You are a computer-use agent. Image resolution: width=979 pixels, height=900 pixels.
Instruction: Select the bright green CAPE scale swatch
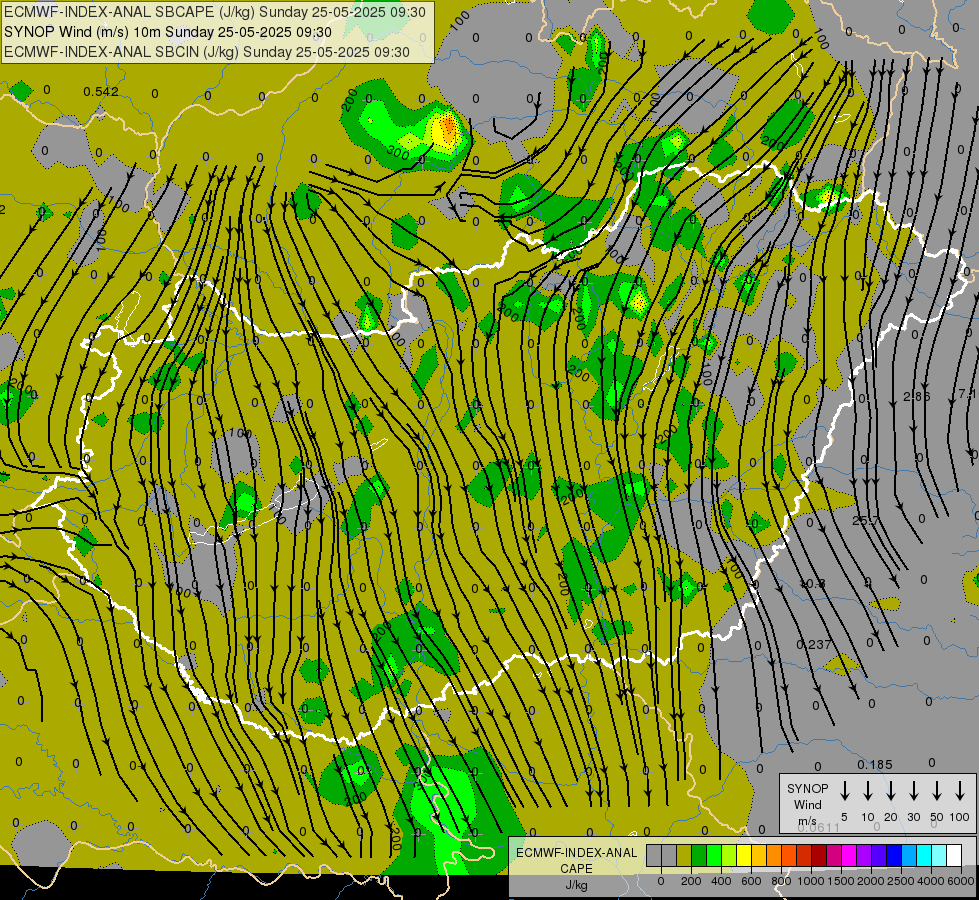point(714,856)
